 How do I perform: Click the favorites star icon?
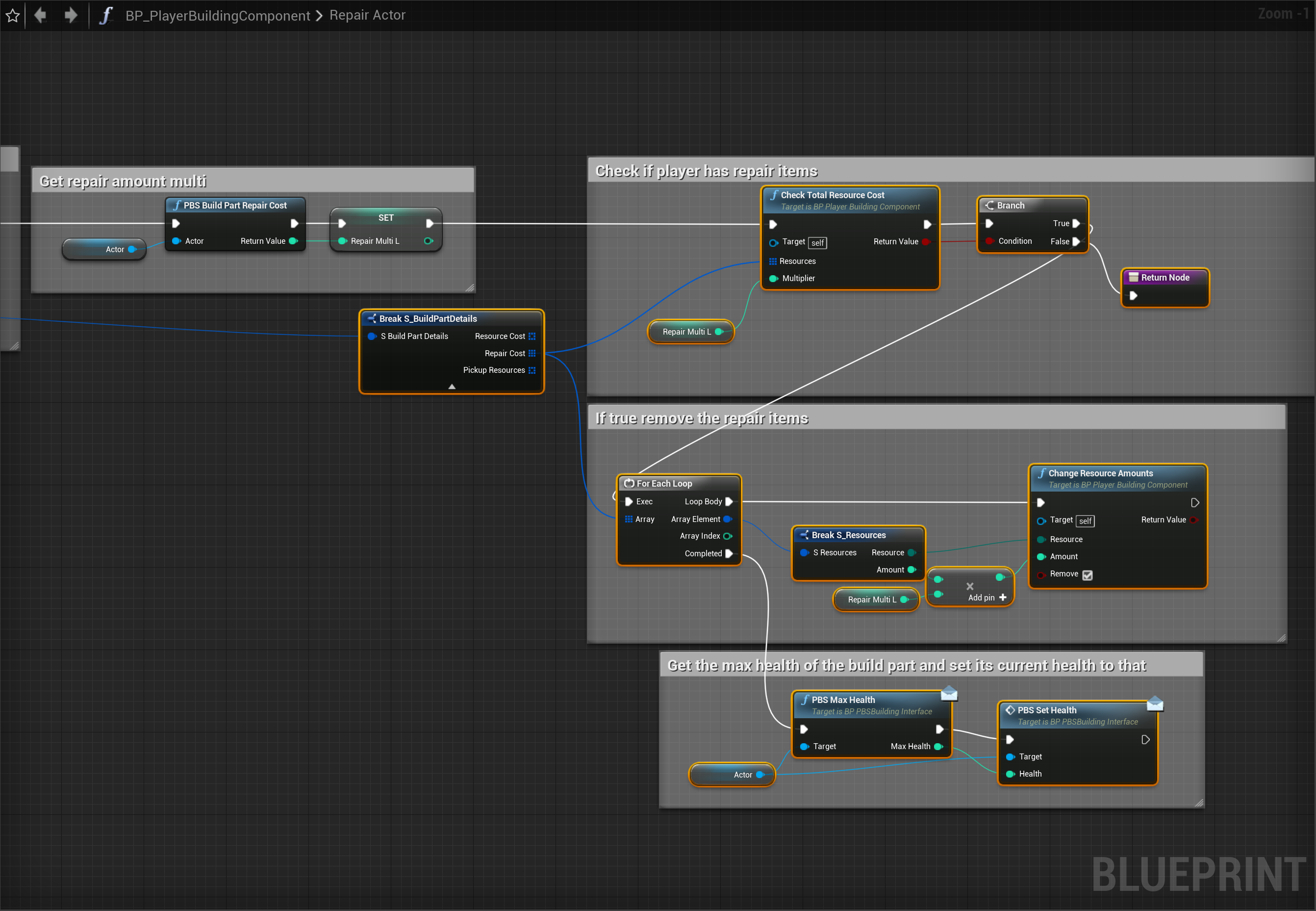click(13, 15)
